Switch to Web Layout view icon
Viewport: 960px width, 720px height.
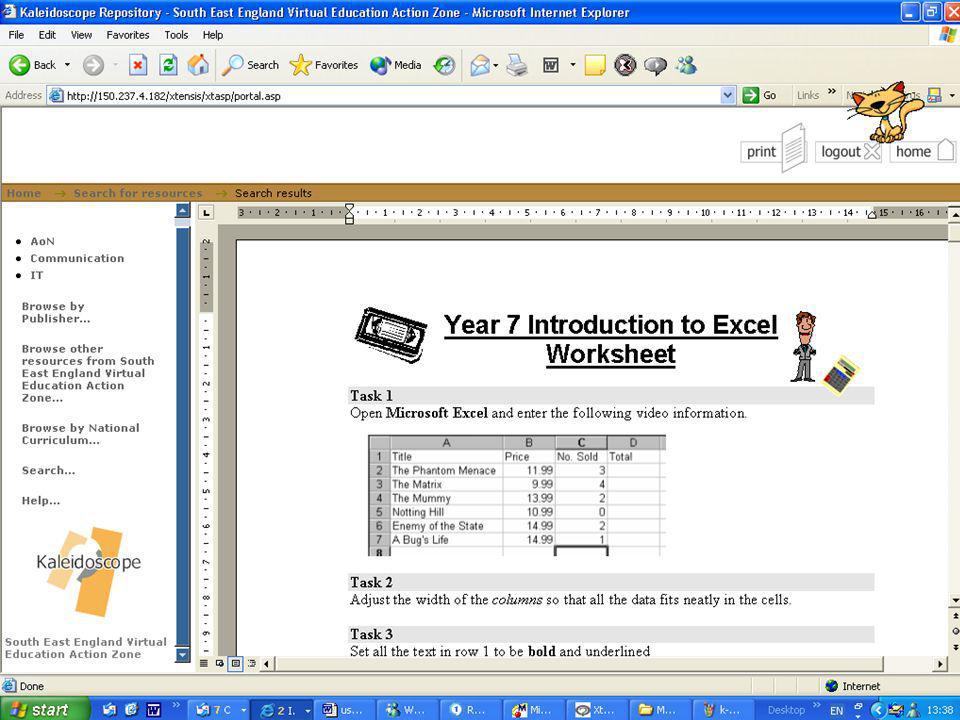coord(220,664)
